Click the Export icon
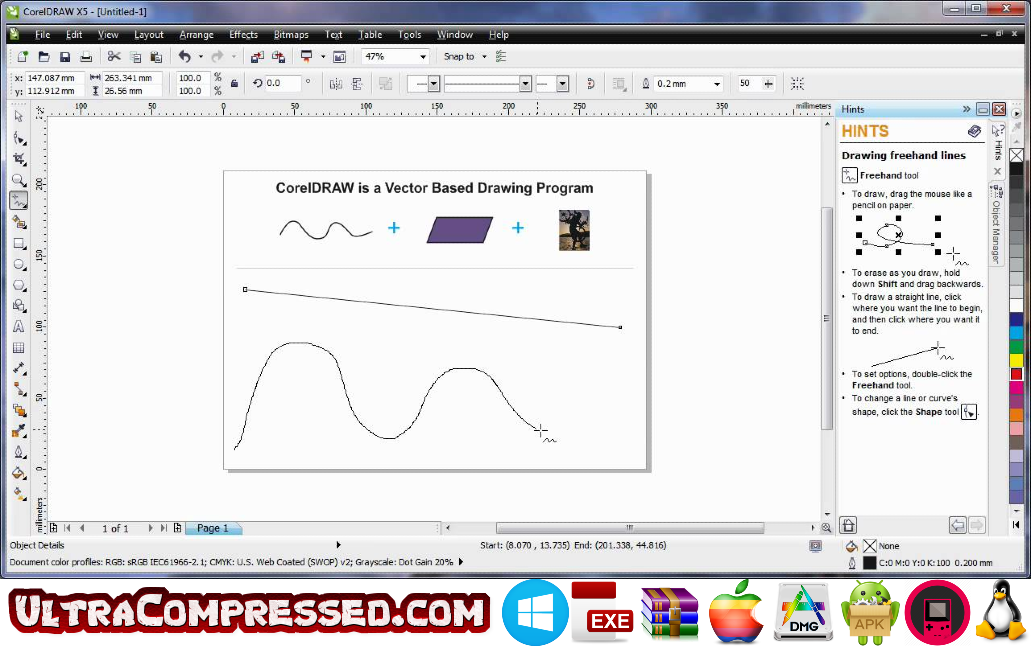This screenshot has height=646, width=1031. [x=278, y=57]
